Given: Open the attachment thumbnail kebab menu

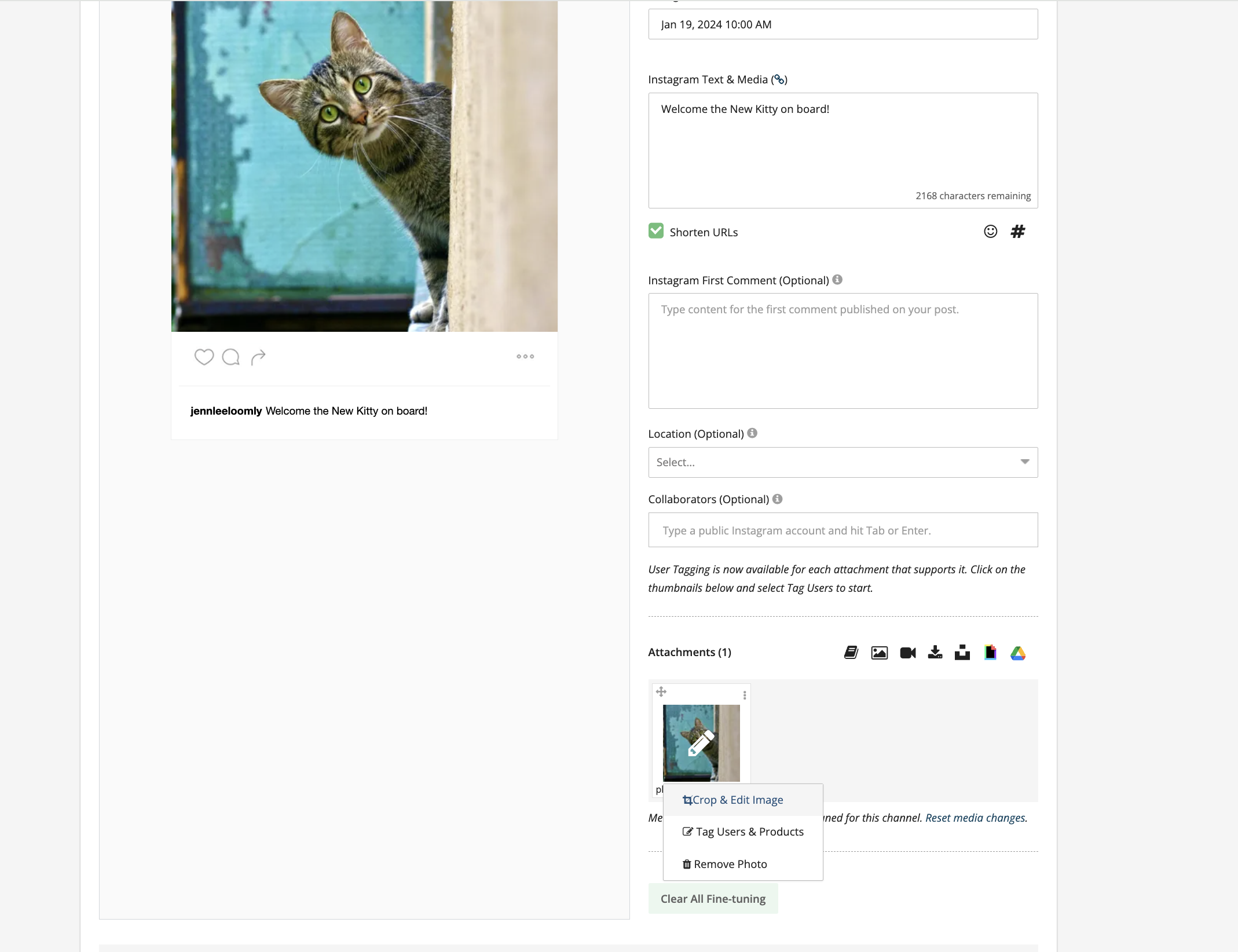Looking at the screenshot, I should (745, 695).
